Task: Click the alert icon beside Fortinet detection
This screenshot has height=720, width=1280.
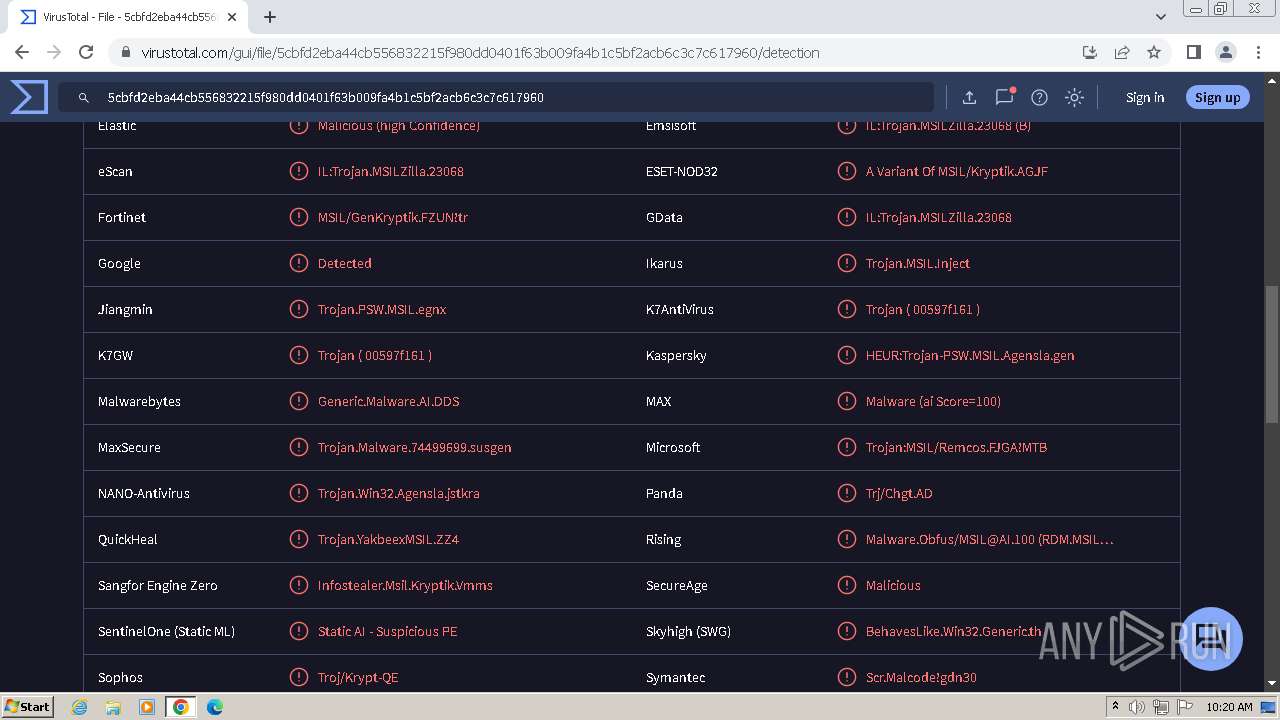Action: (x=298, y=217)
